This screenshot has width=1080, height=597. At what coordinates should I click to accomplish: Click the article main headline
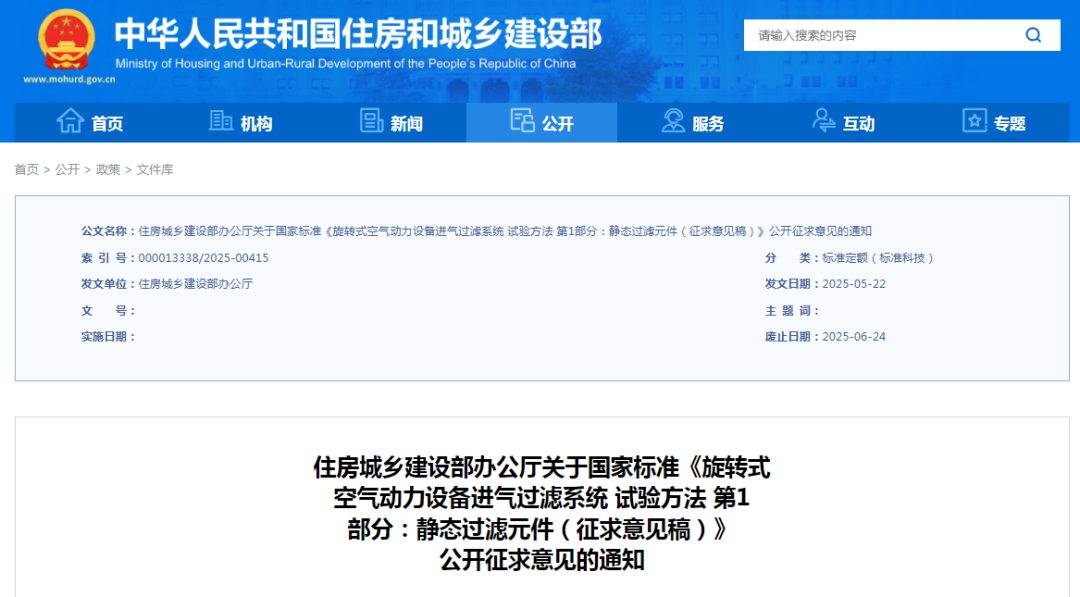tap(541, 514)
